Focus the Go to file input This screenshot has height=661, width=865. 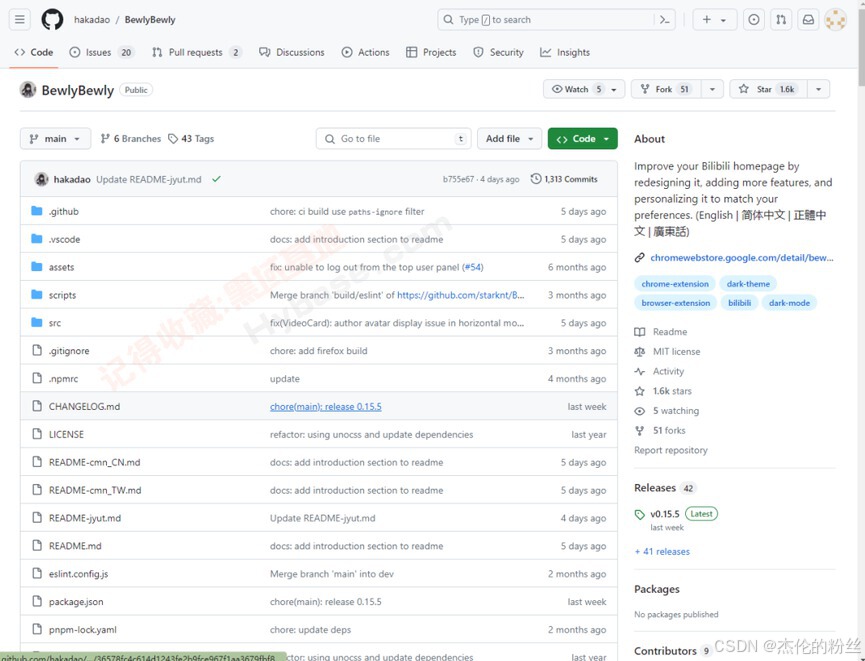pyautogui.click(x=393, y=138)
